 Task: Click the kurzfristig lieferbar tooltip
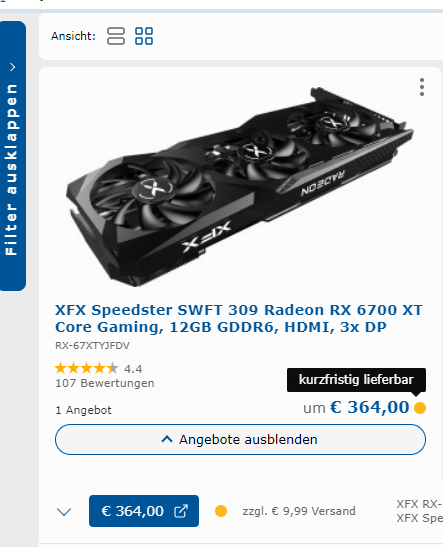pyautogui.click(x=356, y=380)
